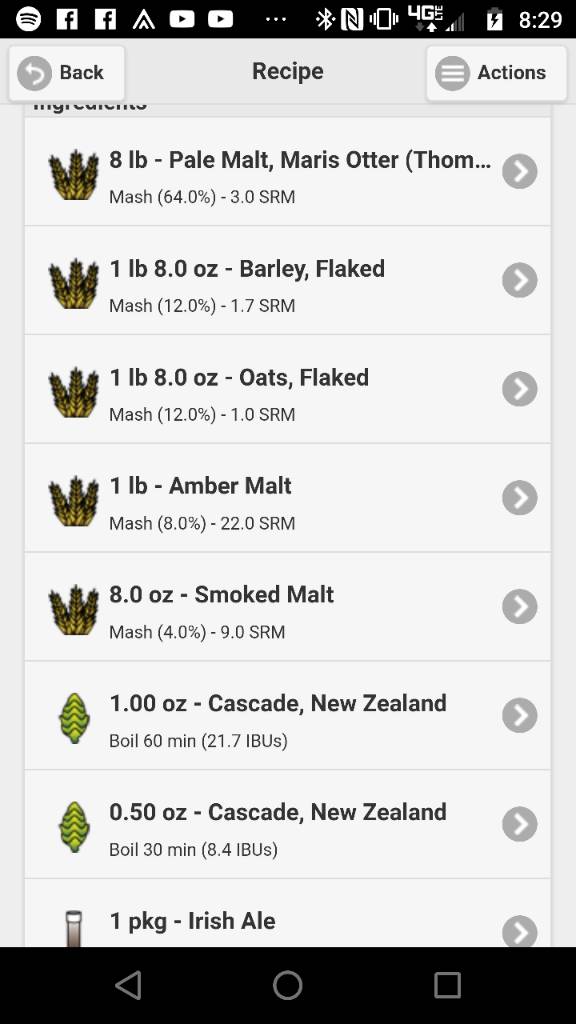The width and height of the screenshot is (576, 1024).
Task: Open Barley, Flaked details via chevron arrow
Action: pyautogui.click(x=520, y=280)
